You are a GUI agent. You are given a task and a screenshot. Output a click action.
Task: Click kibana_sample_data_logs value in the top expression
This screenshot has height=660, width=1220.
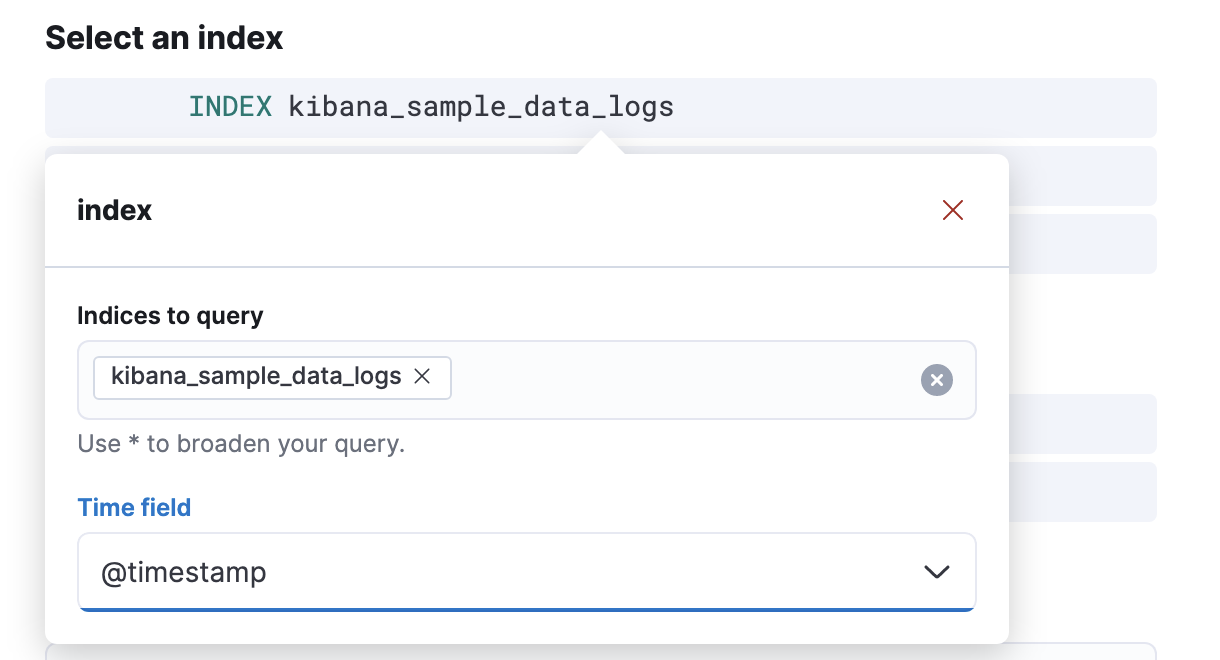point(481,107)
